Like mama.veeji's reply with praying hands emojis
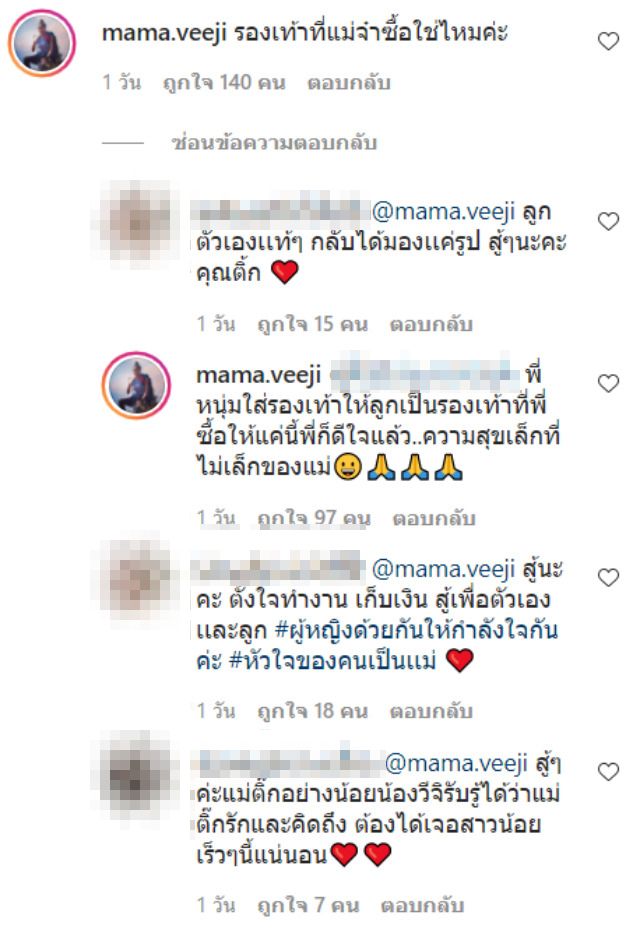The width and height of the screenshot is (640, 929). tap(608, 383)
